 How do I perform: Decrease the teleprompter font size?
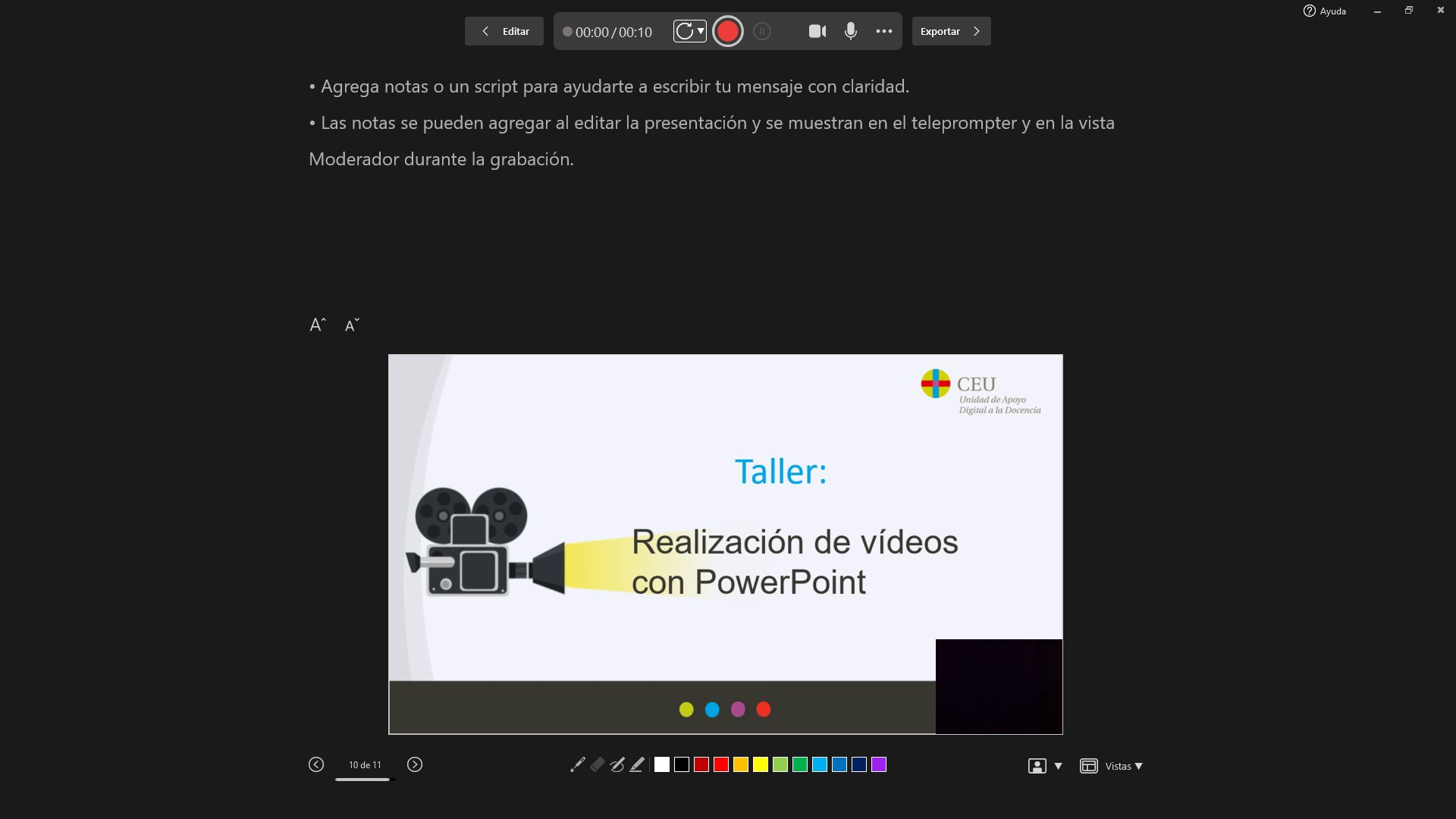(351, 325)
